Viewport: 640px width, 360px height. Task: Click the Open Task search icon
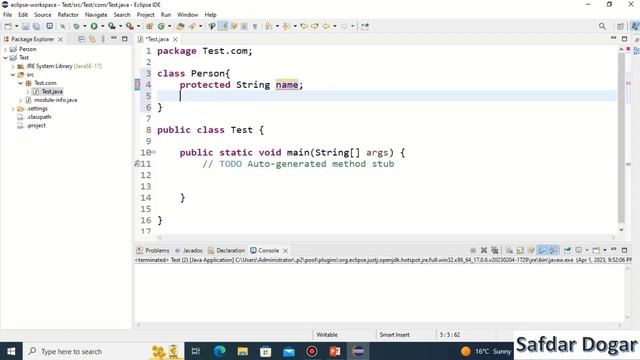click(192, 26)
